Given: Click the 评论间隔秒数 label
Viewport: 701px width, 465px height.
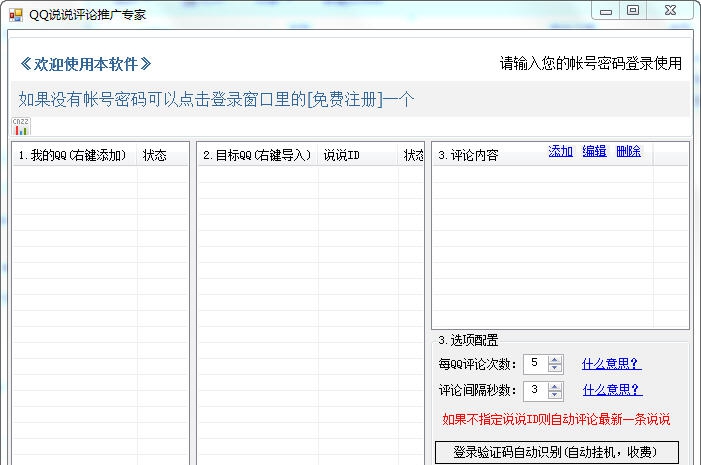Looking at the screenshot, I should pos(477,390).
